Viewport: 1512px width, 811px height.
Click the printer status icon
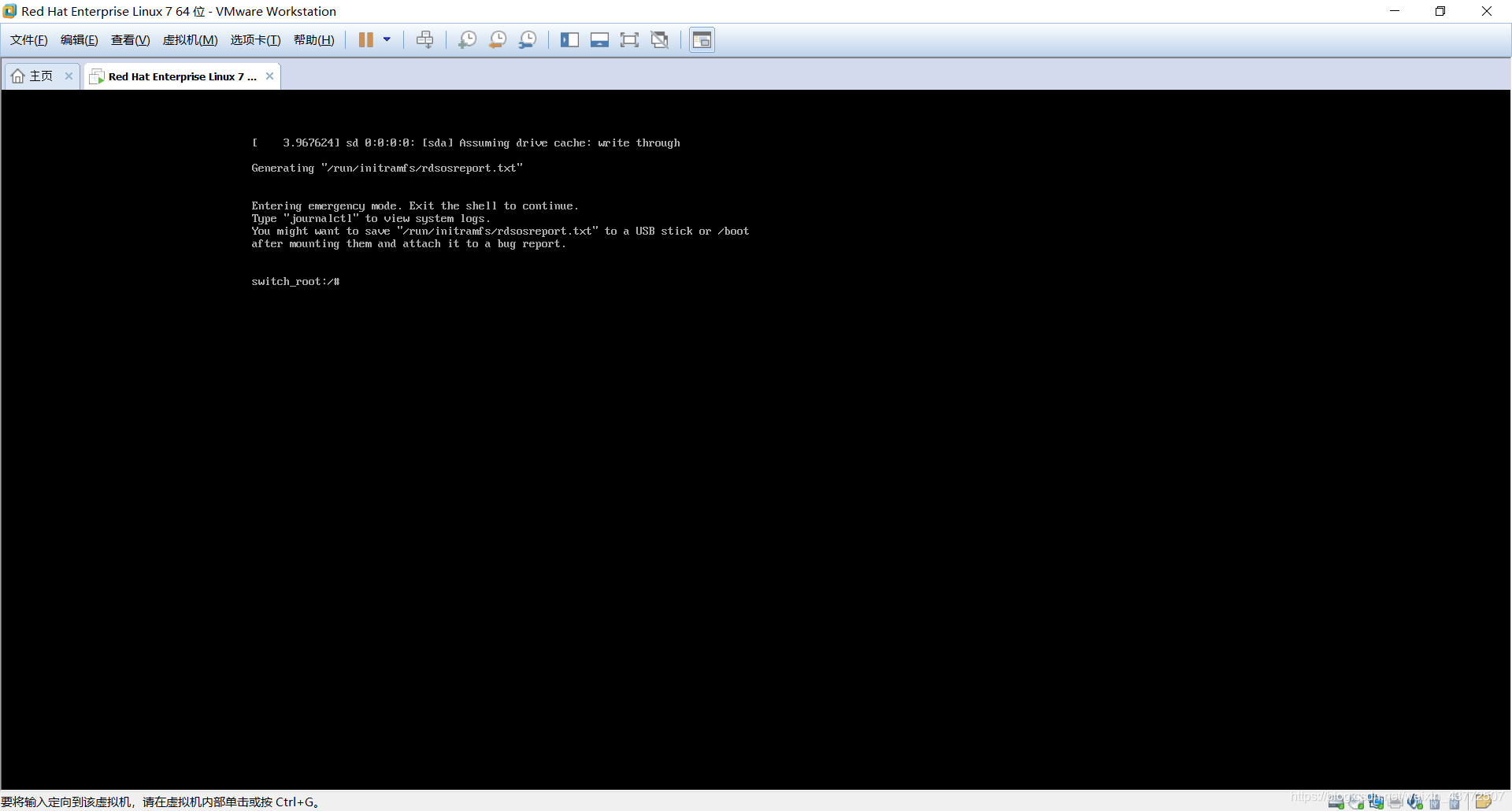pyautogui.click(x=1395, y=802)
